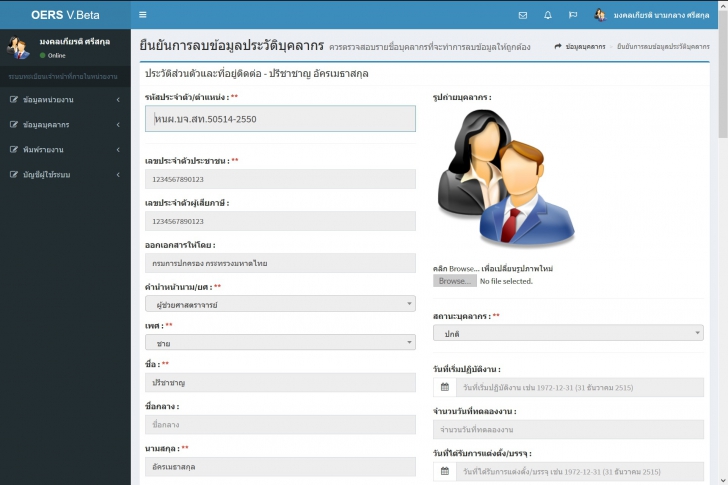Screen dimensions: 728x485
Task: Click Browse... file upload button
Action: [455, 281]
